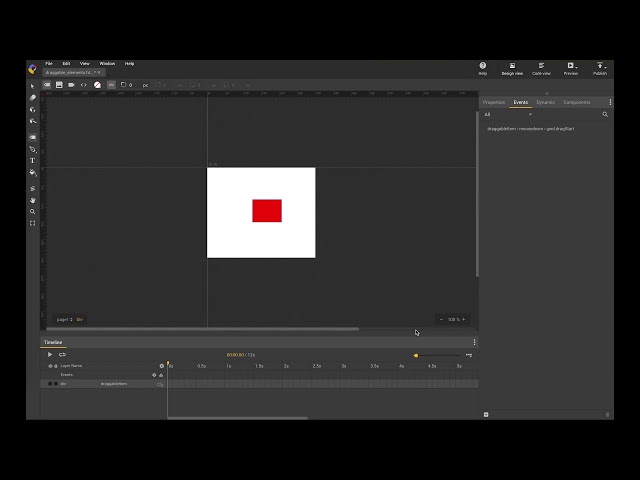Select the Pen tool
The width and height of the screenshot is (640, 480).
33,149
